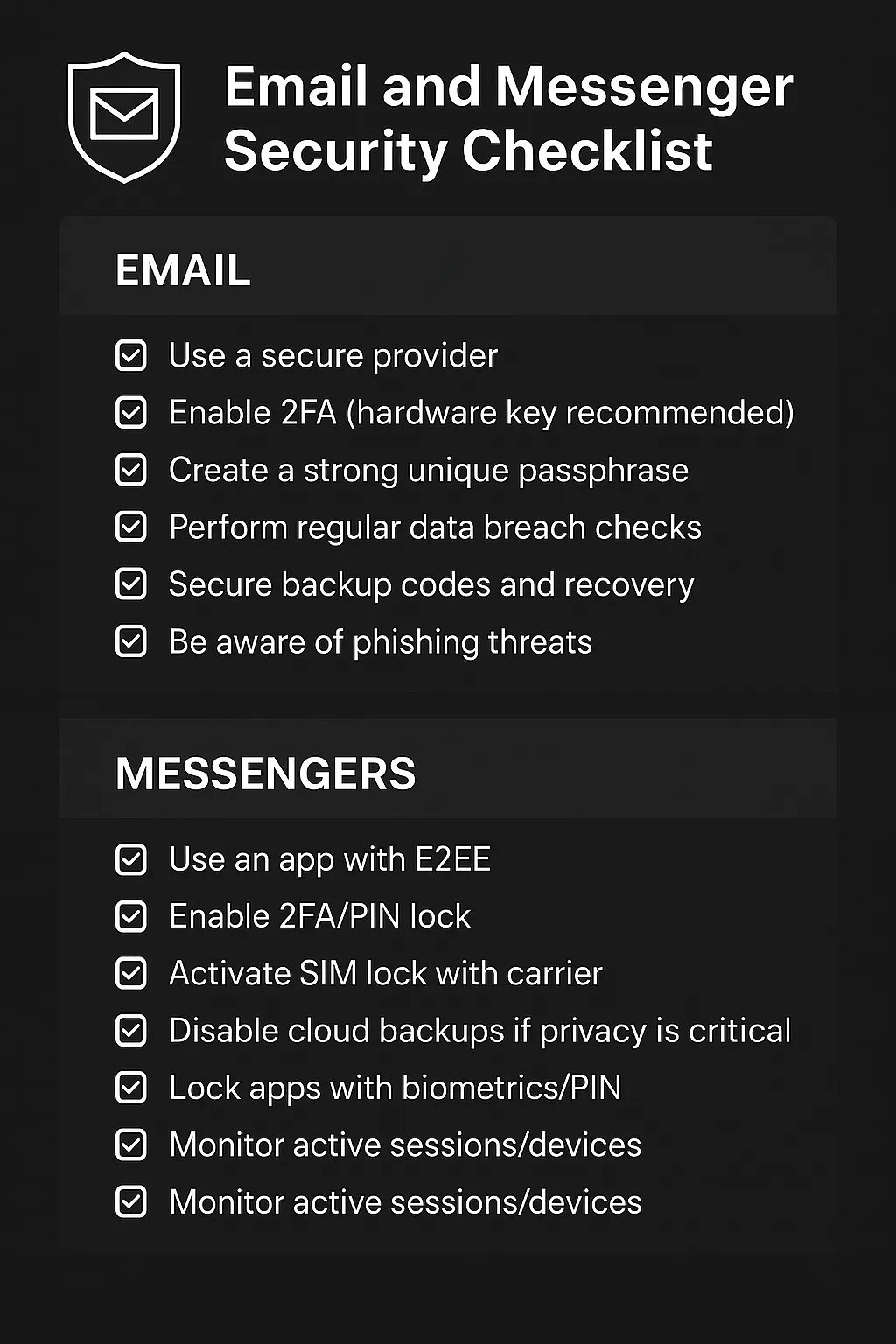
Task: Tick the 'Use a secure provider' checkbox
Action: coord(131,356)
